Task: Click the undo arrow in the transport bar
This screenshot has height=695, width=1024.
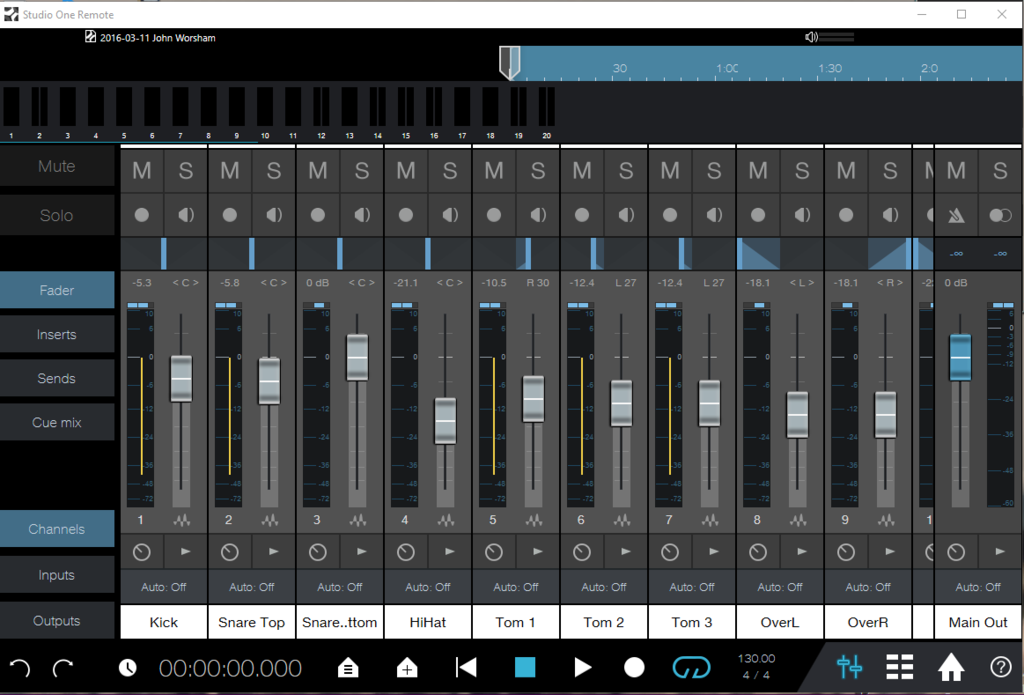Action: (x=19, y=668)
